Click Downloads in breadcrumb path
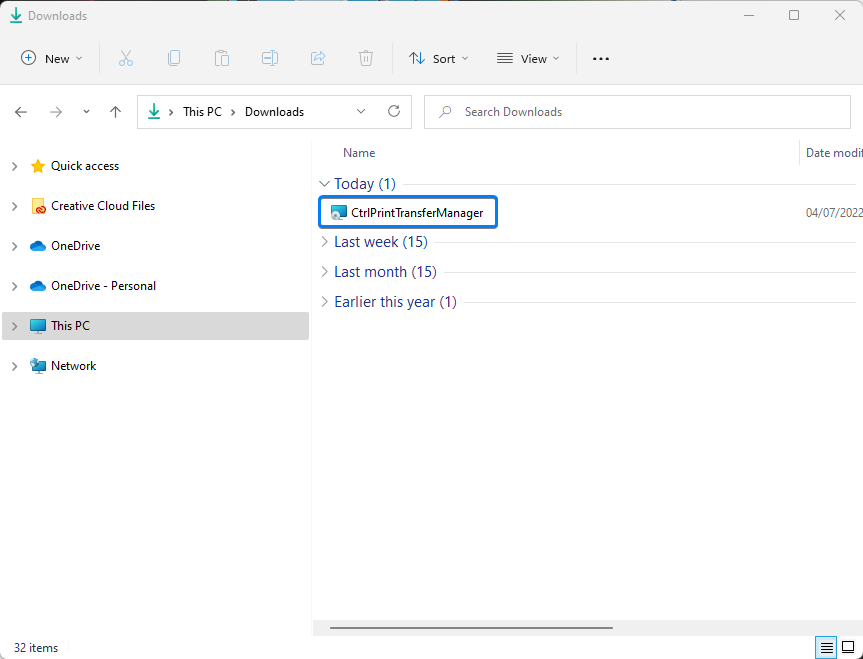 click(x=274, y=112)
